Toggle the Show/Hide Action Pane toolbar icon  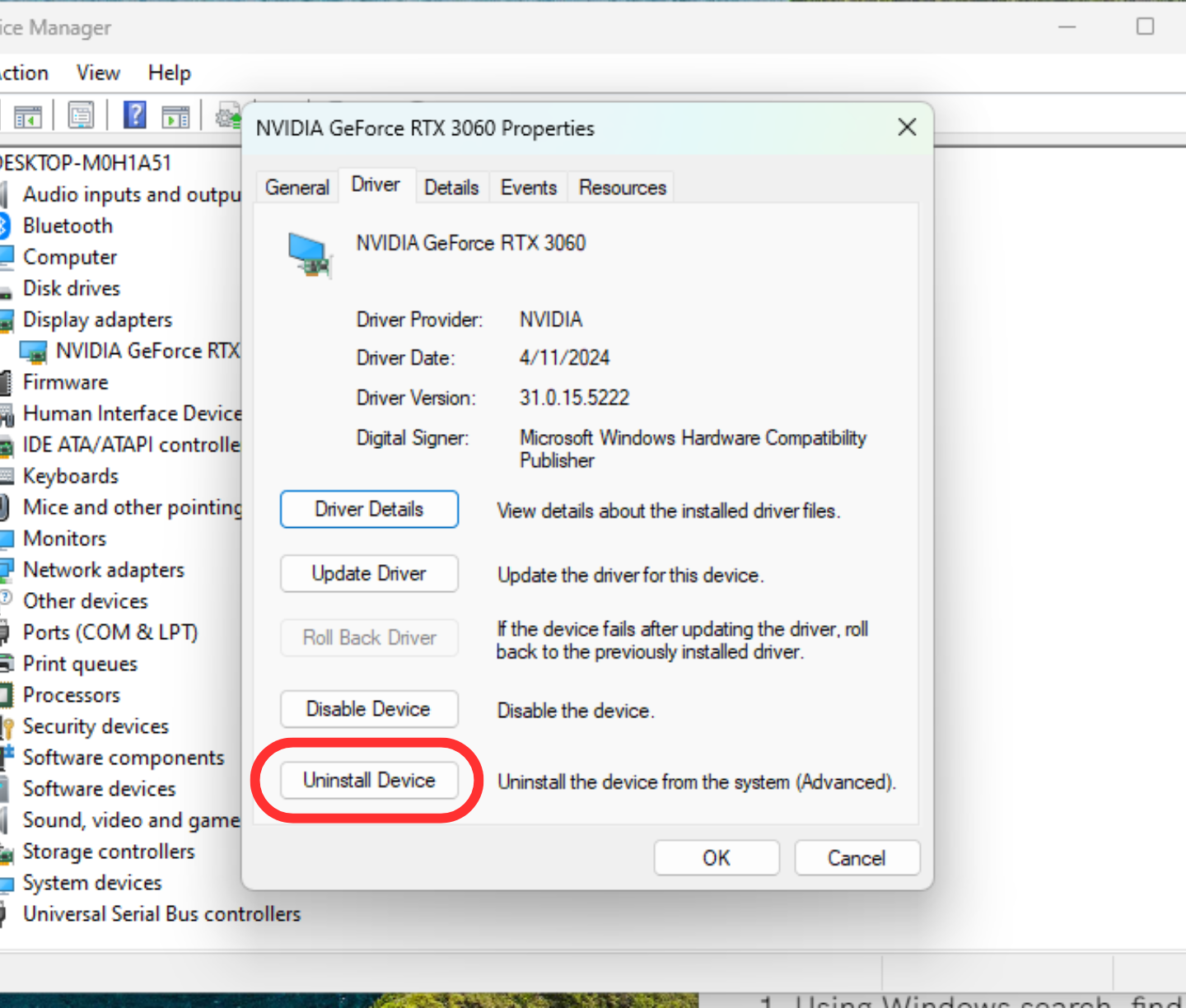[x=175, y=116]
